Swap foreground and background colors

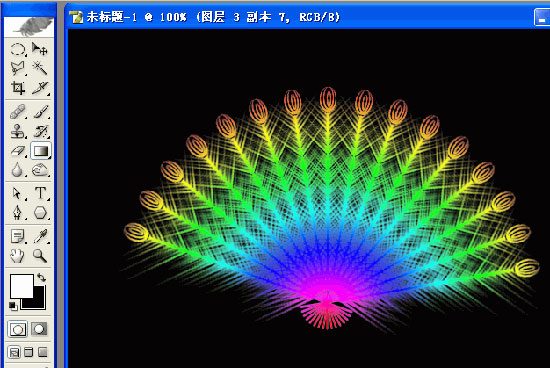click(x=41, y=277)
